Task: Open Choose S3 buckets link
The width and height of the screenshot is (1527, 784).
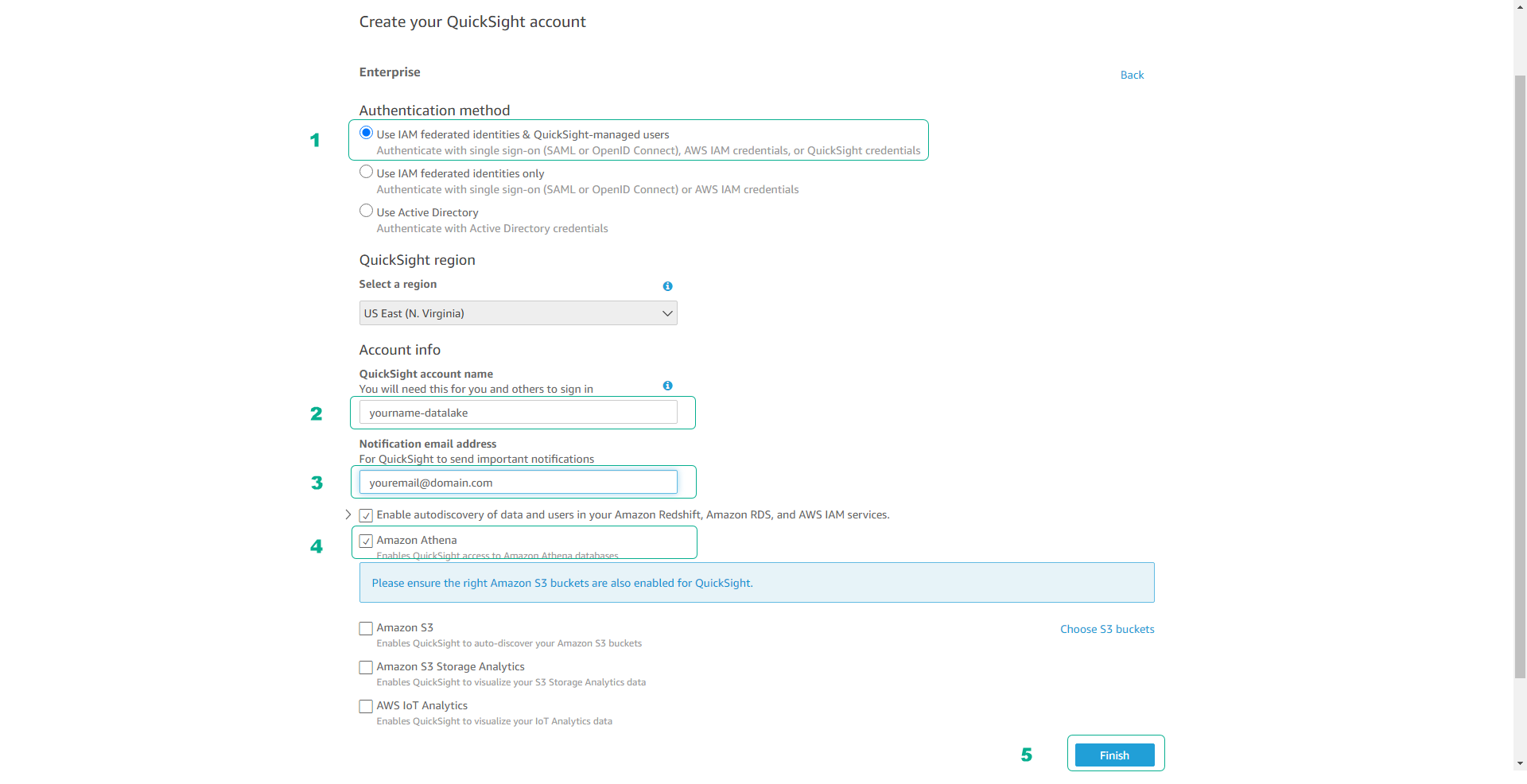Action: [x=1107, y=629]
